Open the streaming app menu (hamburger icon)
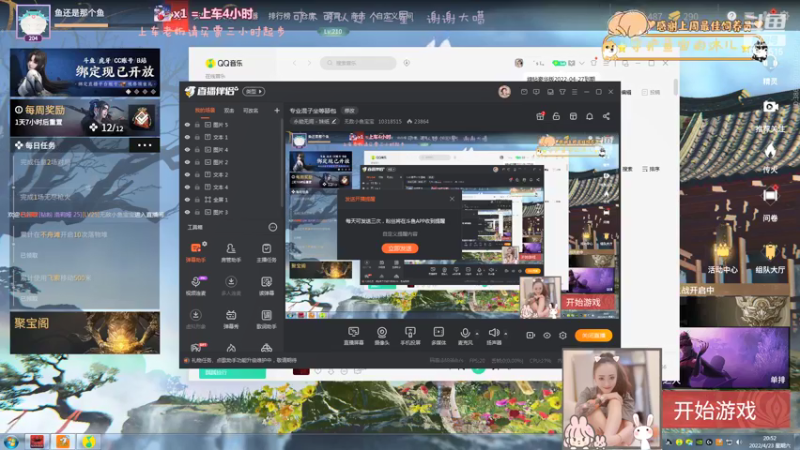Screen dimensions: 800x450 [574, 92]
